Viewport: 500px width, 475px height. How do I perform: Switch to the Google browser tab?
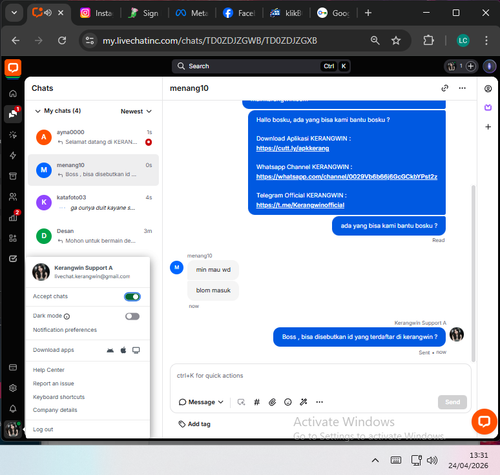click(x=333, y=13)
